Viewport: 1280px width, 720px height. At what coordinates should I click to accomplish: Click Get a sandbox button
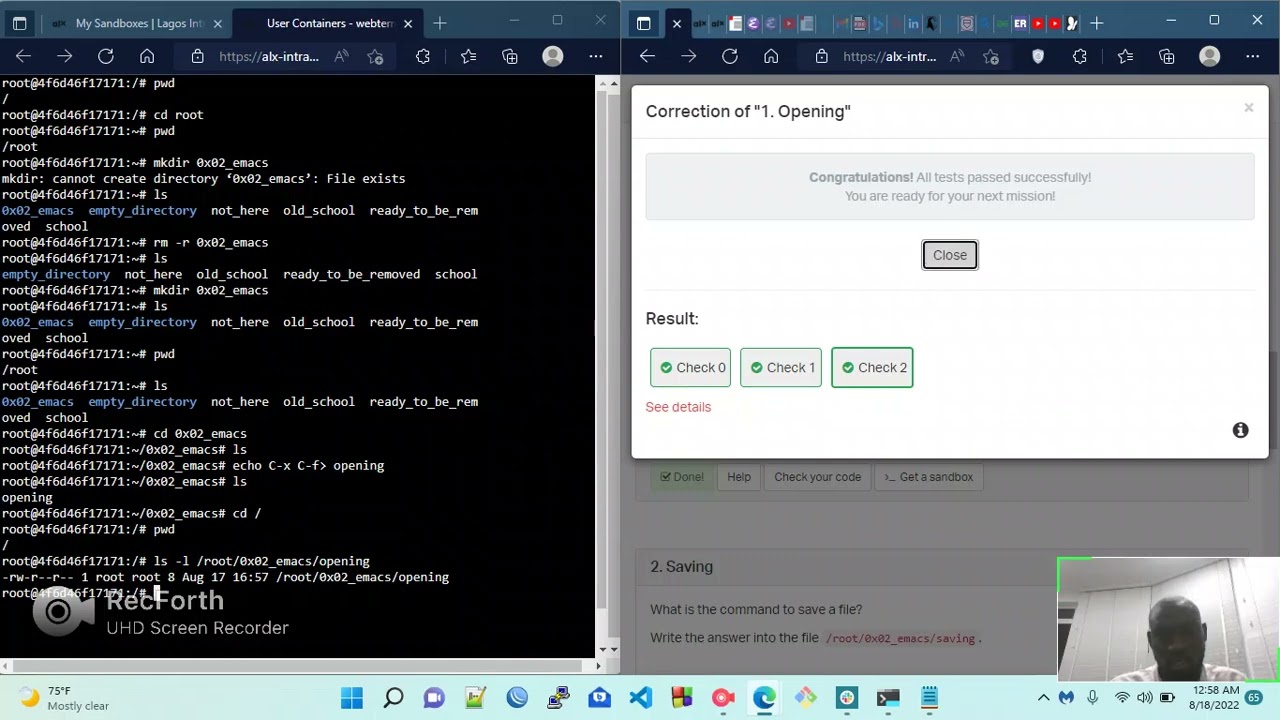pos(928,477)
